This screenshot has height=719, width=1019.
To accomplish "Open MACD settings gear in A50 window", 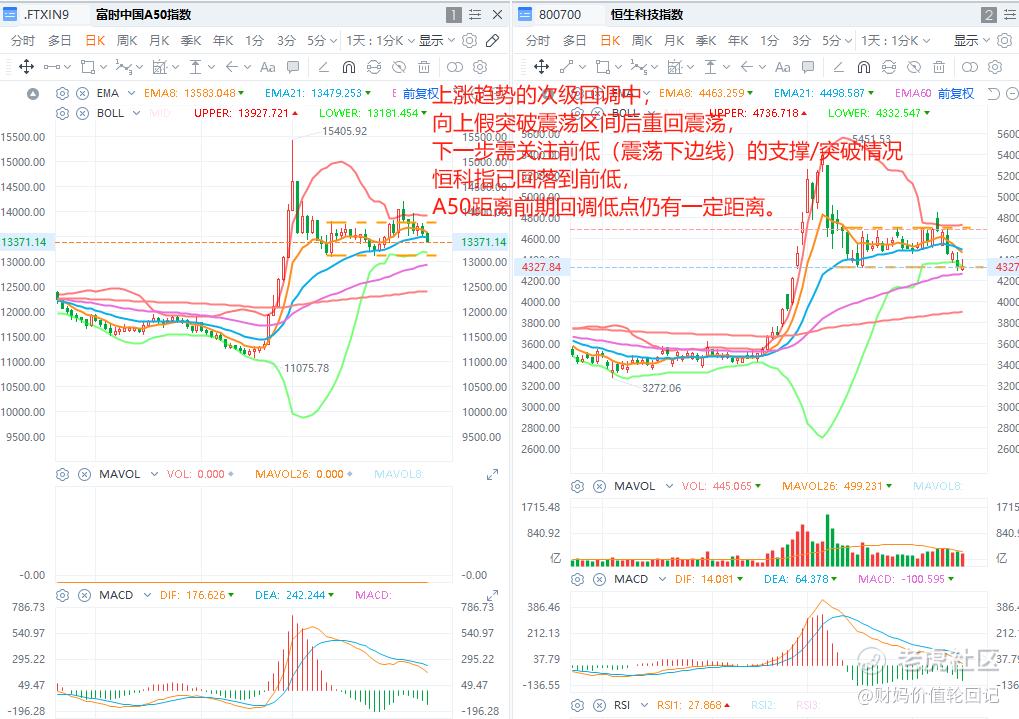I will coord(62,595).
